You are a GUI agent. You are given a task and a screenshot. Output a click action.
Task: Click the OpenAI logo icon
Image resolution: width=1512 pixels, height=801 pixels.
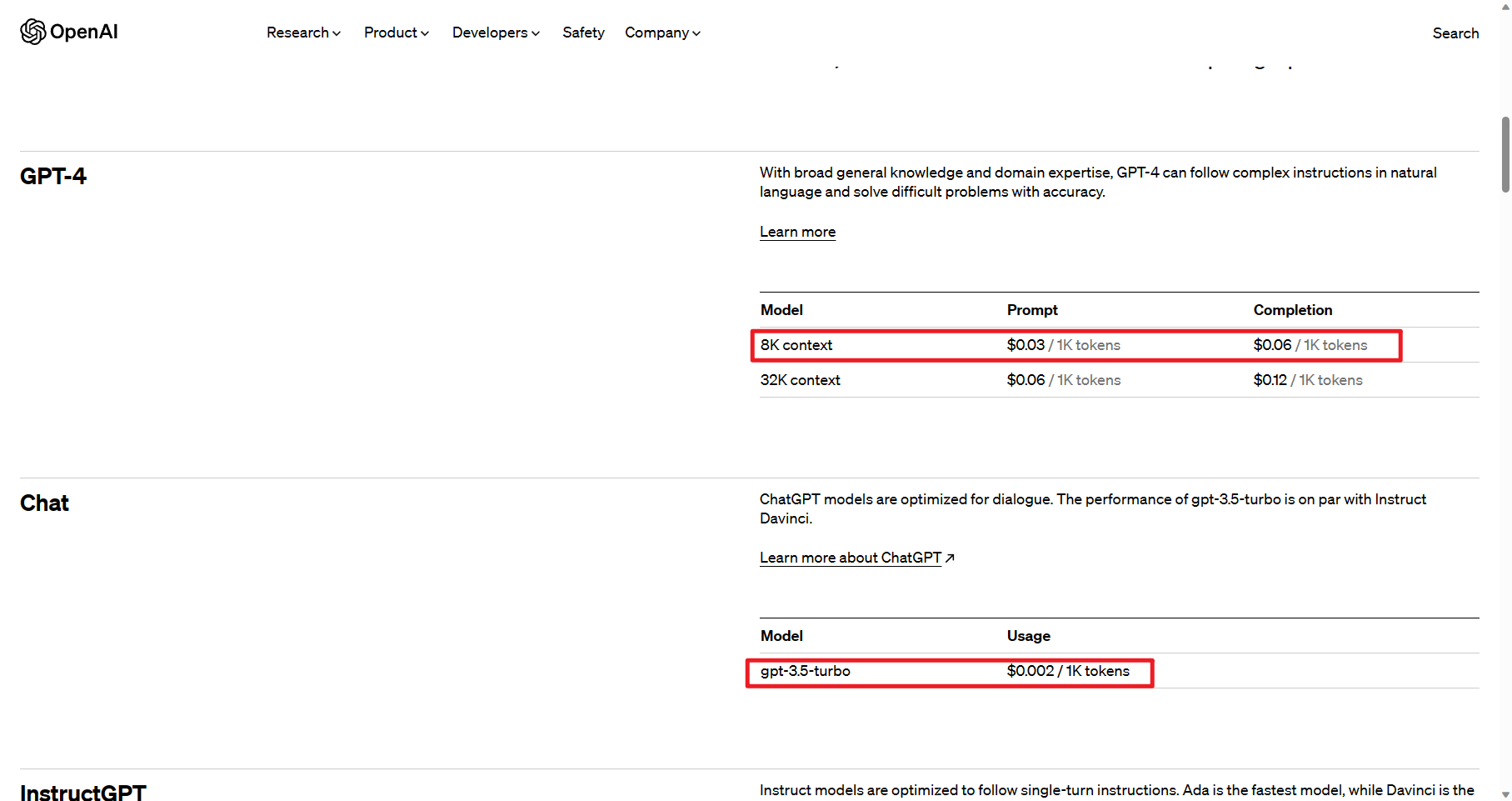32,32
